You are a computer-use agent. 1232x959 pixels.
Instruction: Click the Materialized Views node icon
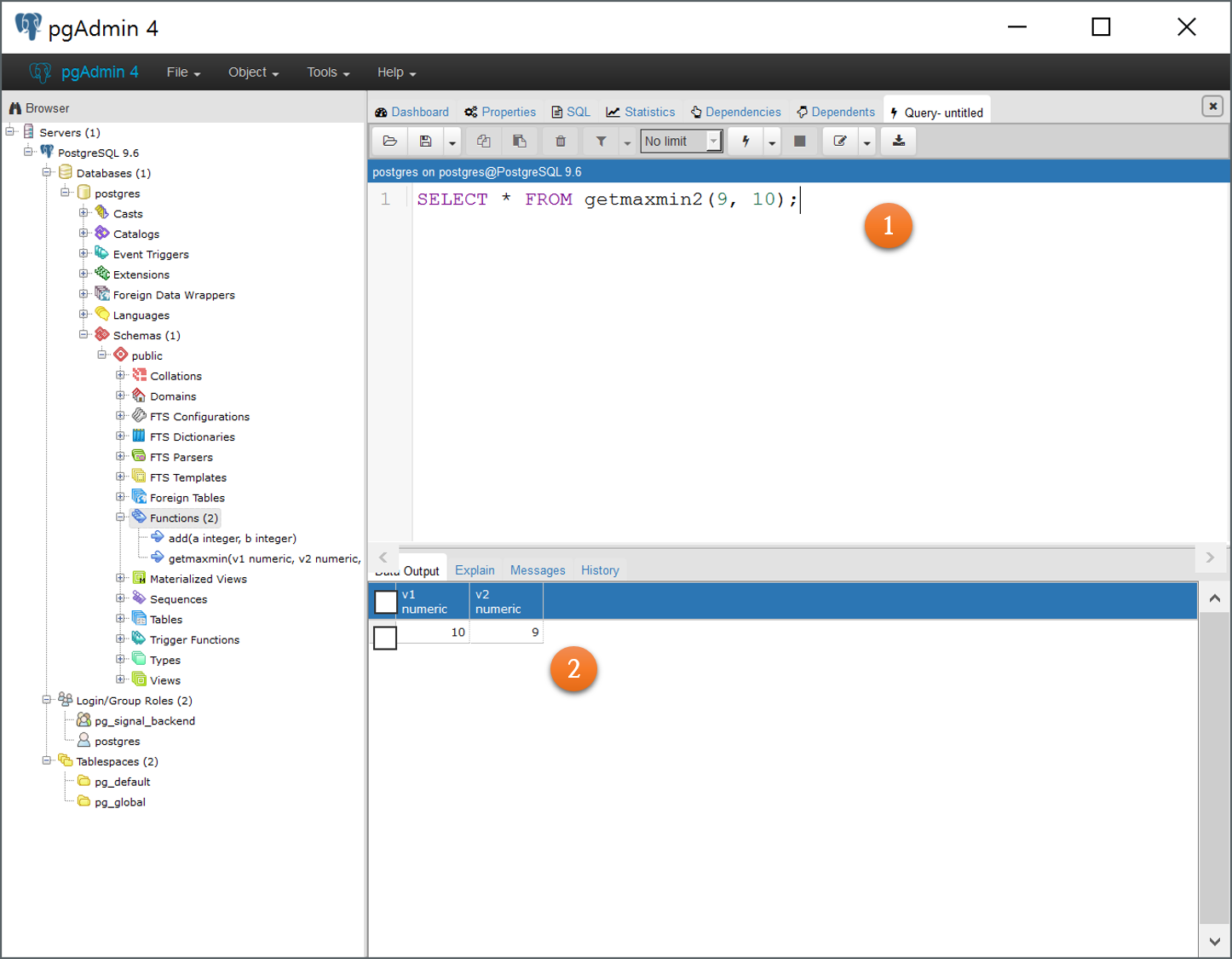[x=140, y=578]
